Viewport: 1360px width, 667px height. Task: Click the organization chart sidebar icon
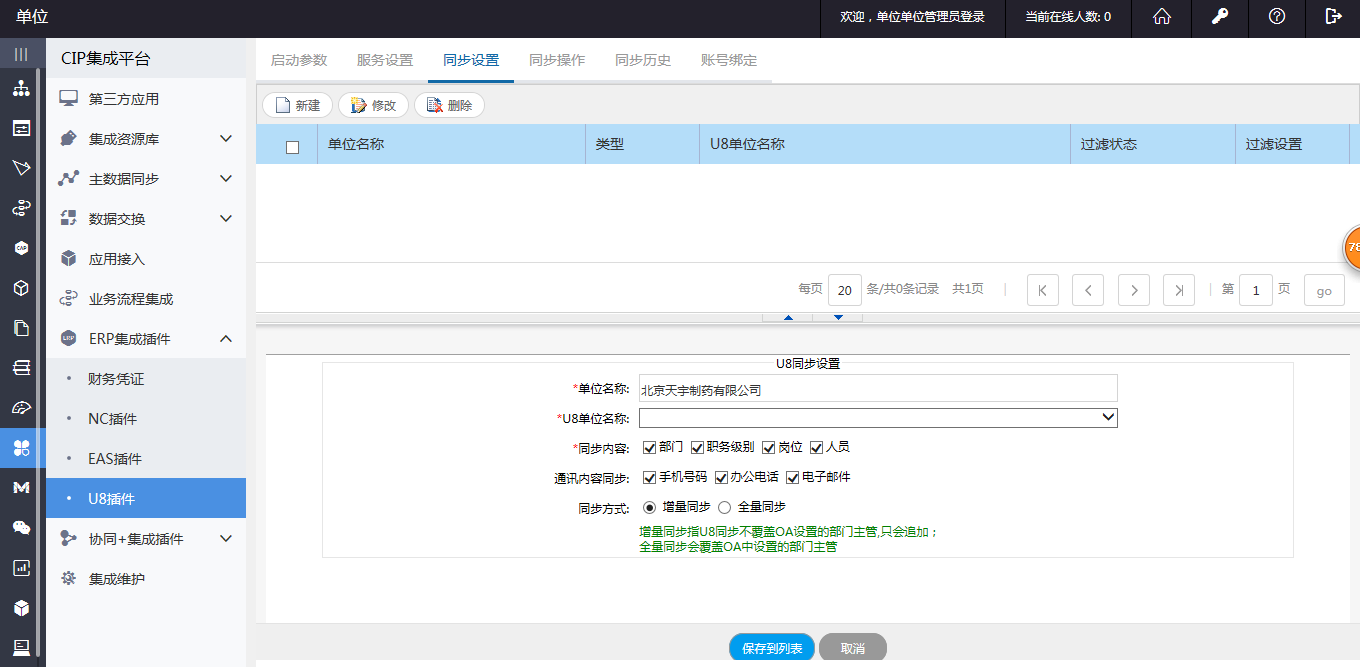pos(21,89)
